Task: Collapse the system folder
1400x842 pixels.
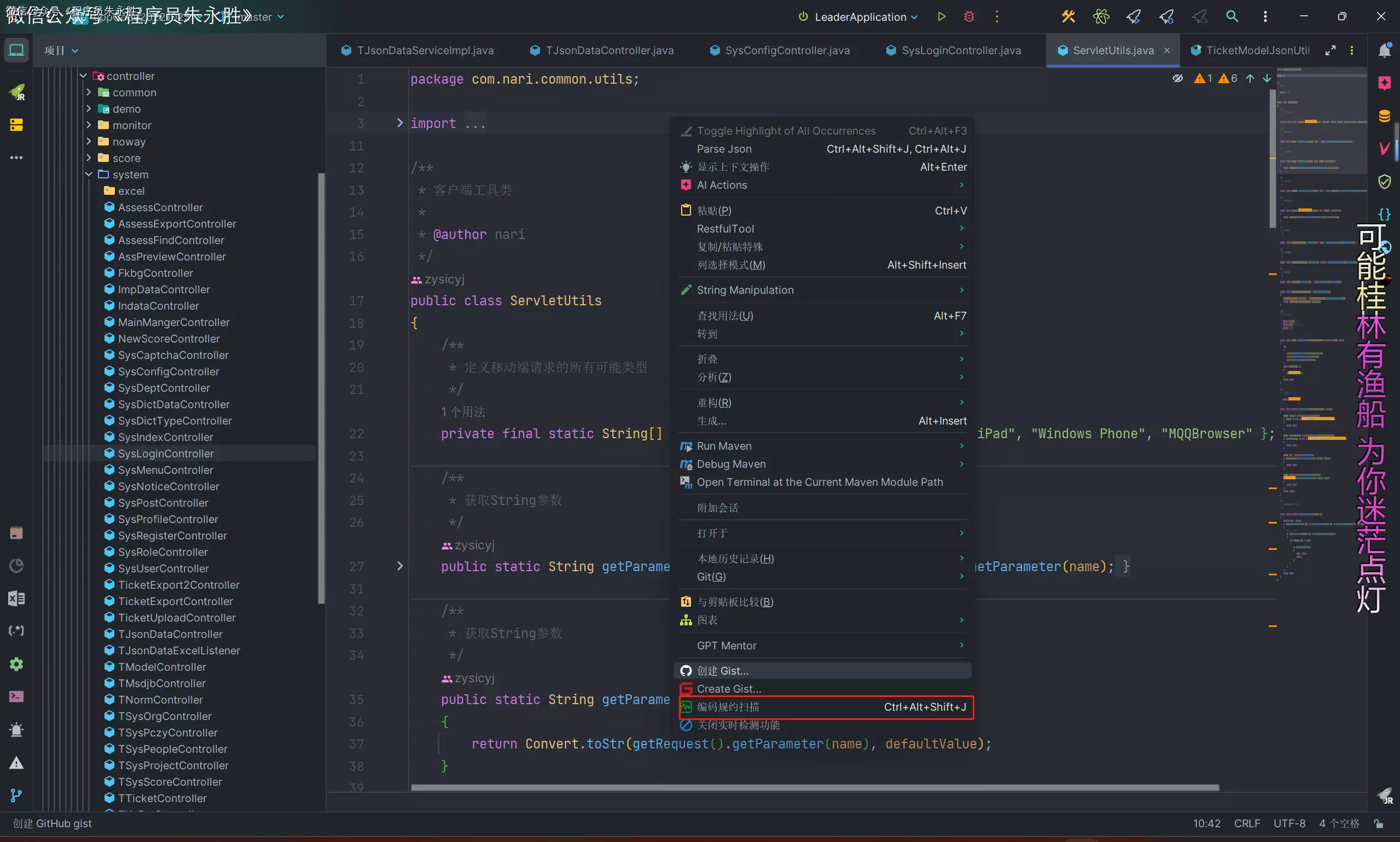Action: [89, 174]
